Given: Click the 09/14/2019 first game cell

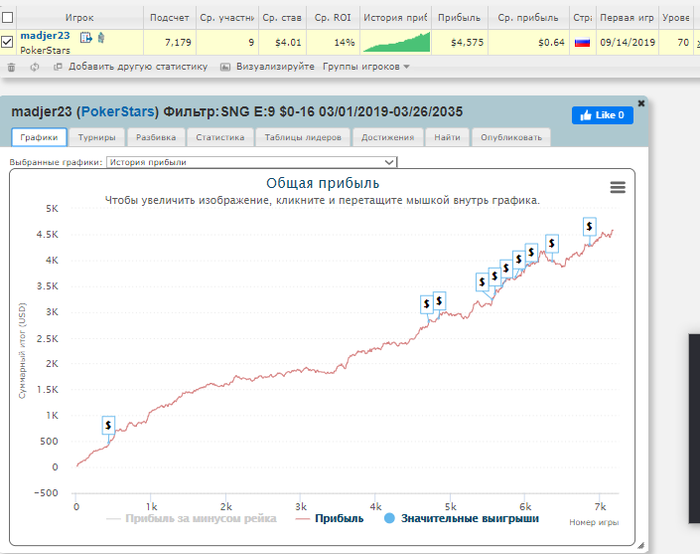Looking at the screenshot, I should click(627, 42).
